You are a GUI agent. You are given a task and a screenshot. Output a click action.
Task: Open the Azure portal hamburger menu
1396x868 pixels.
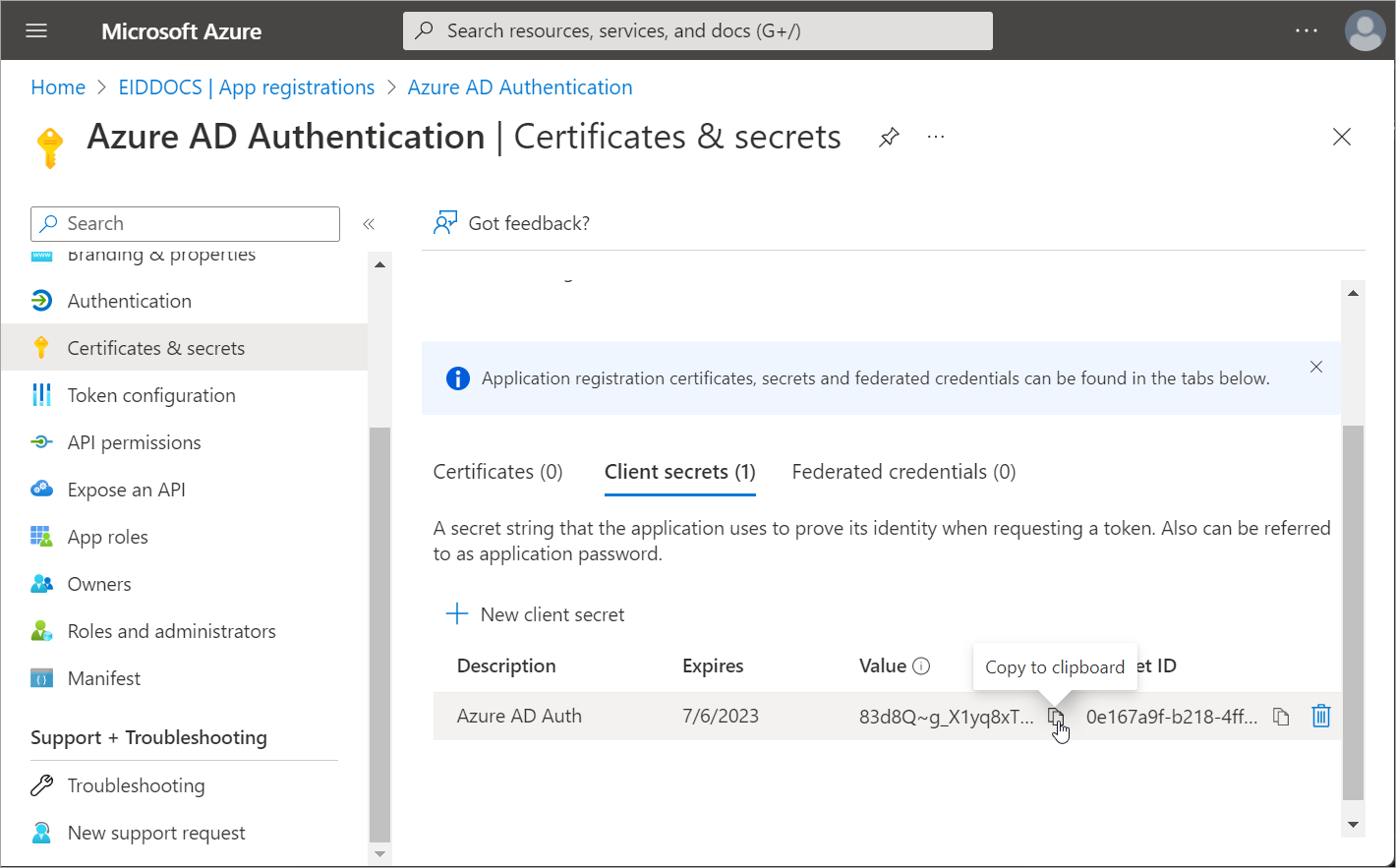tap(36, 30)
